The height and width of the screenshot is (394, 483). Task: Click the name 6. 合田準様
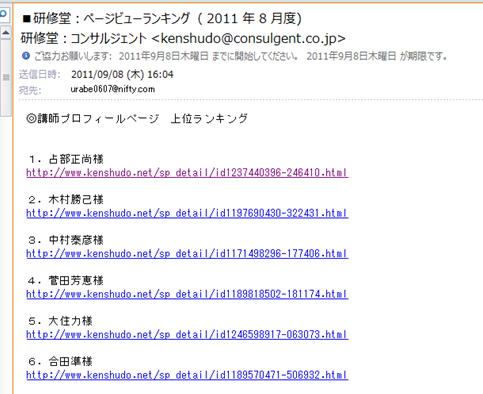pos(60,361)
